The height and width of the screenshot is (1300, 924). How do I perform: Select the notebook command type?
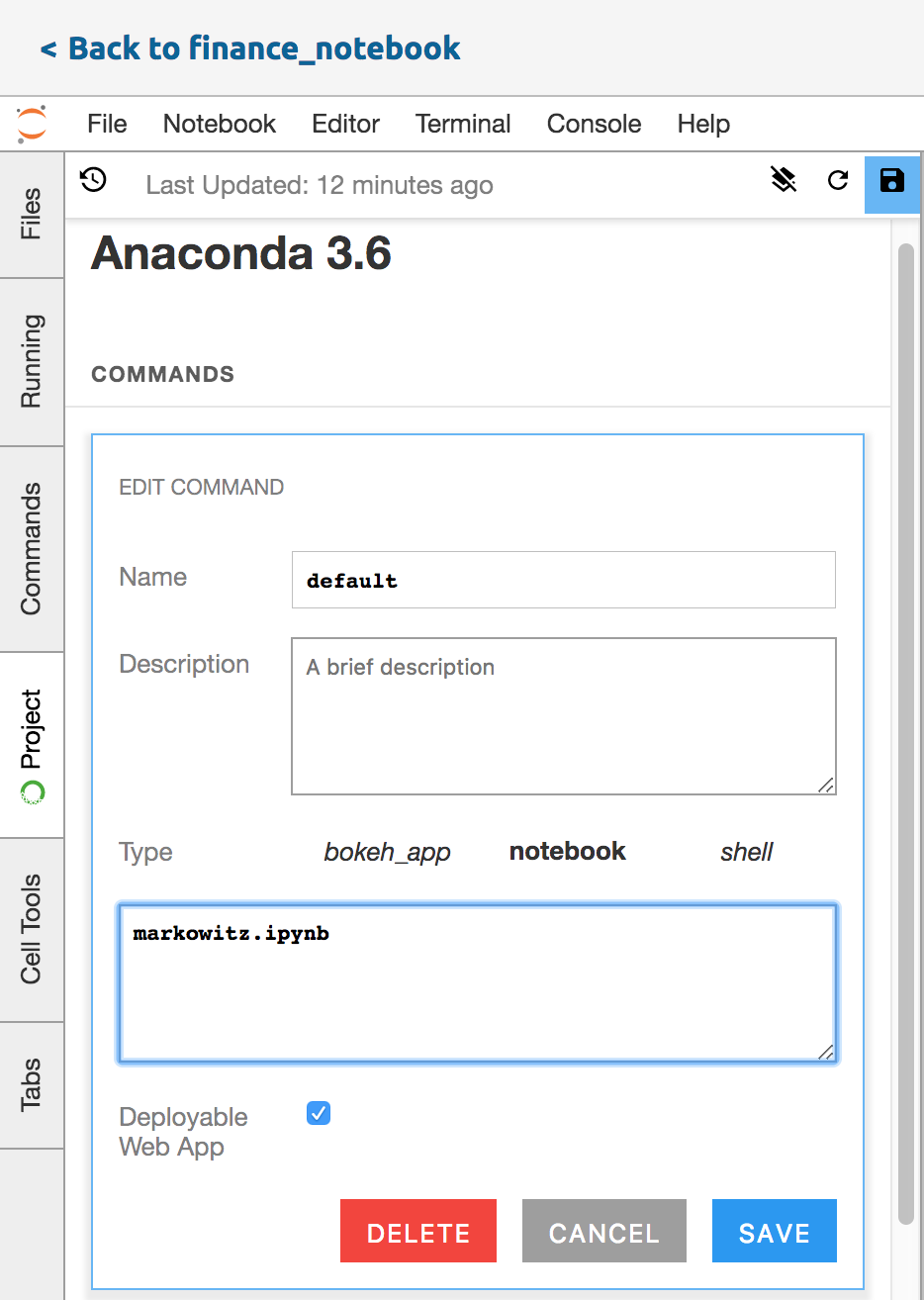[567, 852]
